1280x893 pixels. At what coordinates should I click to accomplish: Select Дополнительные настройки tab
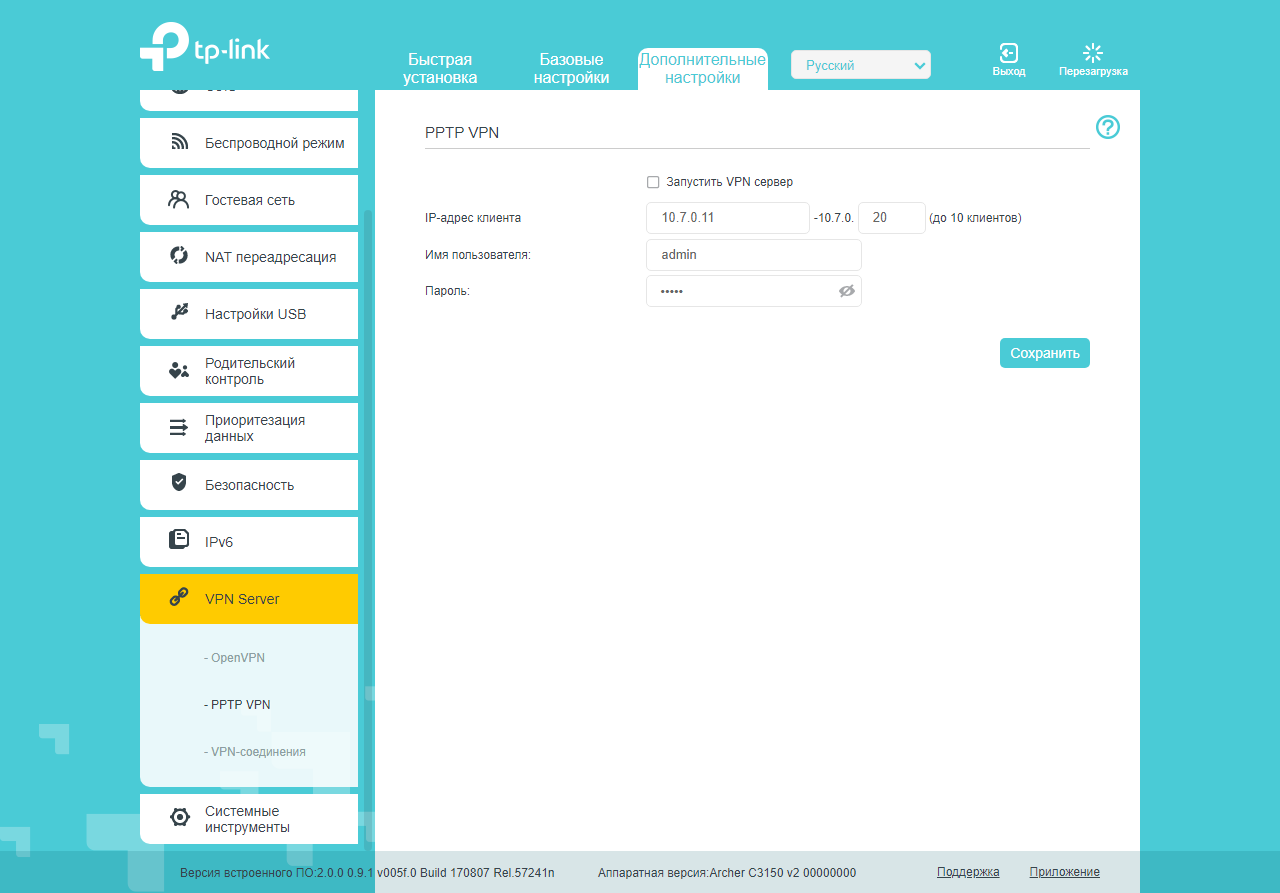click(x=703, y=68)
